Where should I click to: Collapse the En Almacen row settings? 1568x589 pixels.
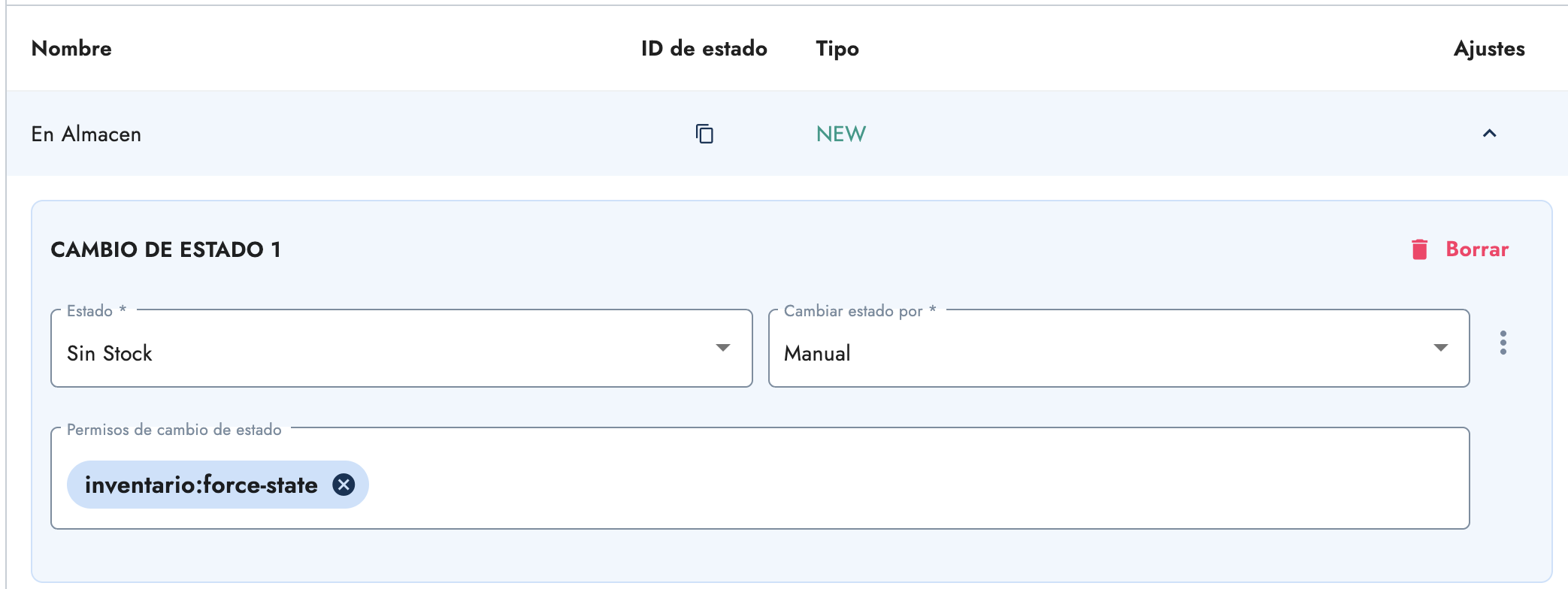[x=1489, y=134]
